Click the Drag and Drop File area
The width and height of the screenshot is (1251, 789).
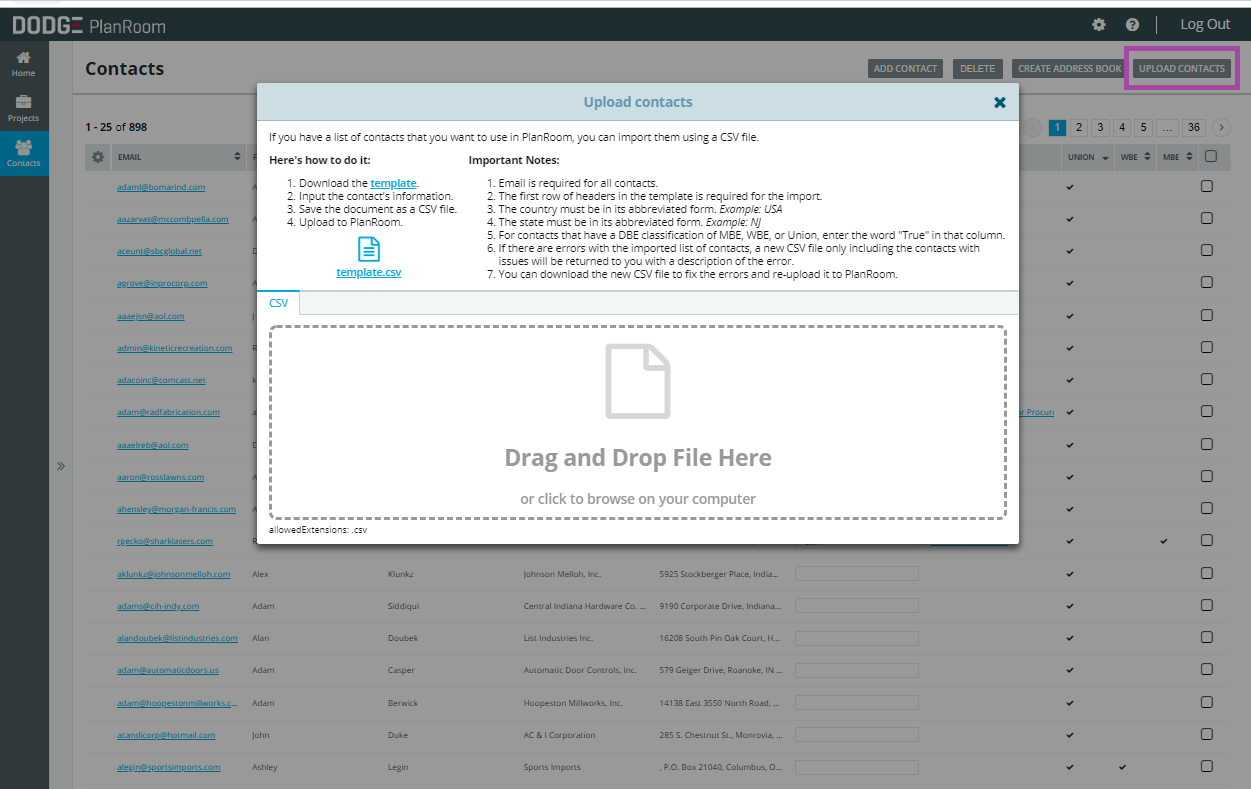point(637,421)
